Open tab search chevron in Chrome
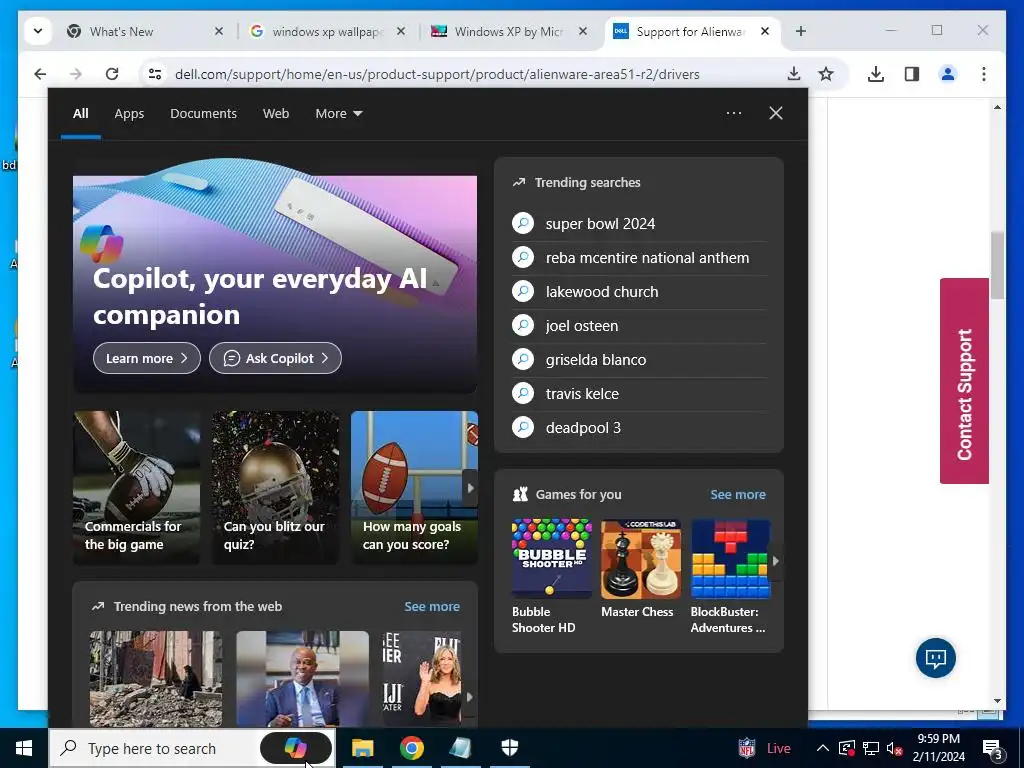The height and width of the screenshot is (768, 1024). (38, 31)
